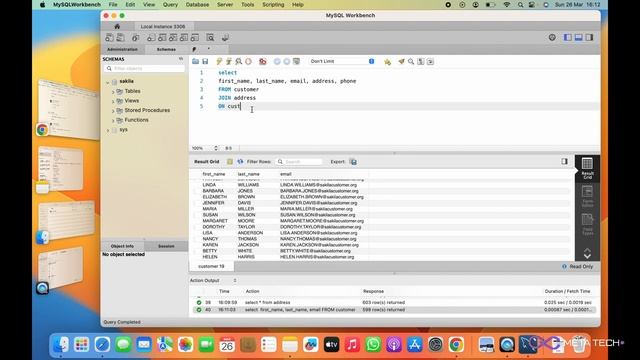Switch to the Object Info tab
This screenshot has width=640, height=360.
coord(122,246)
